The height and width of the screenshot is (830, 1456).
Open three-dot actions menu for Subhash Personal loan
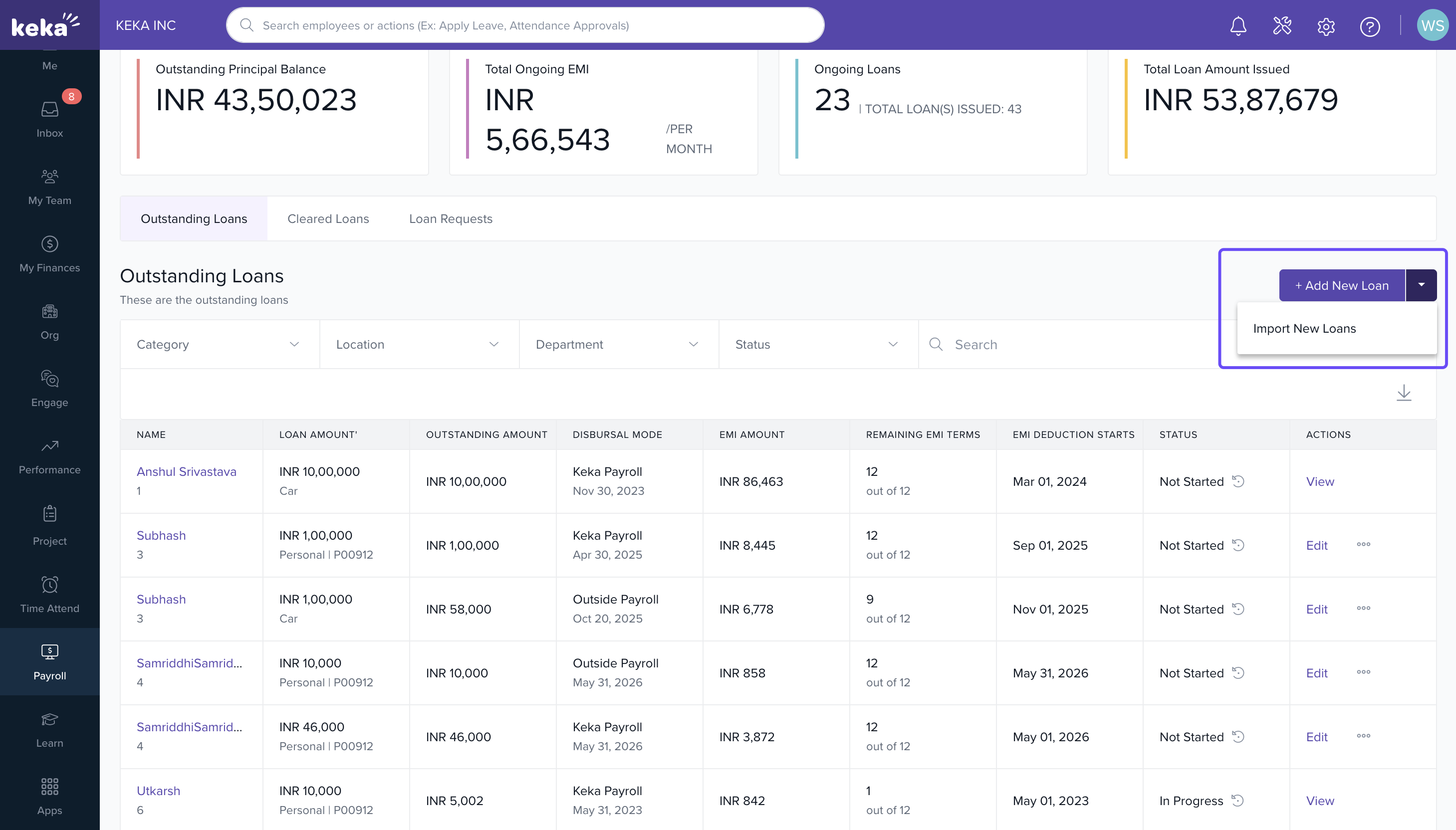1363,544
